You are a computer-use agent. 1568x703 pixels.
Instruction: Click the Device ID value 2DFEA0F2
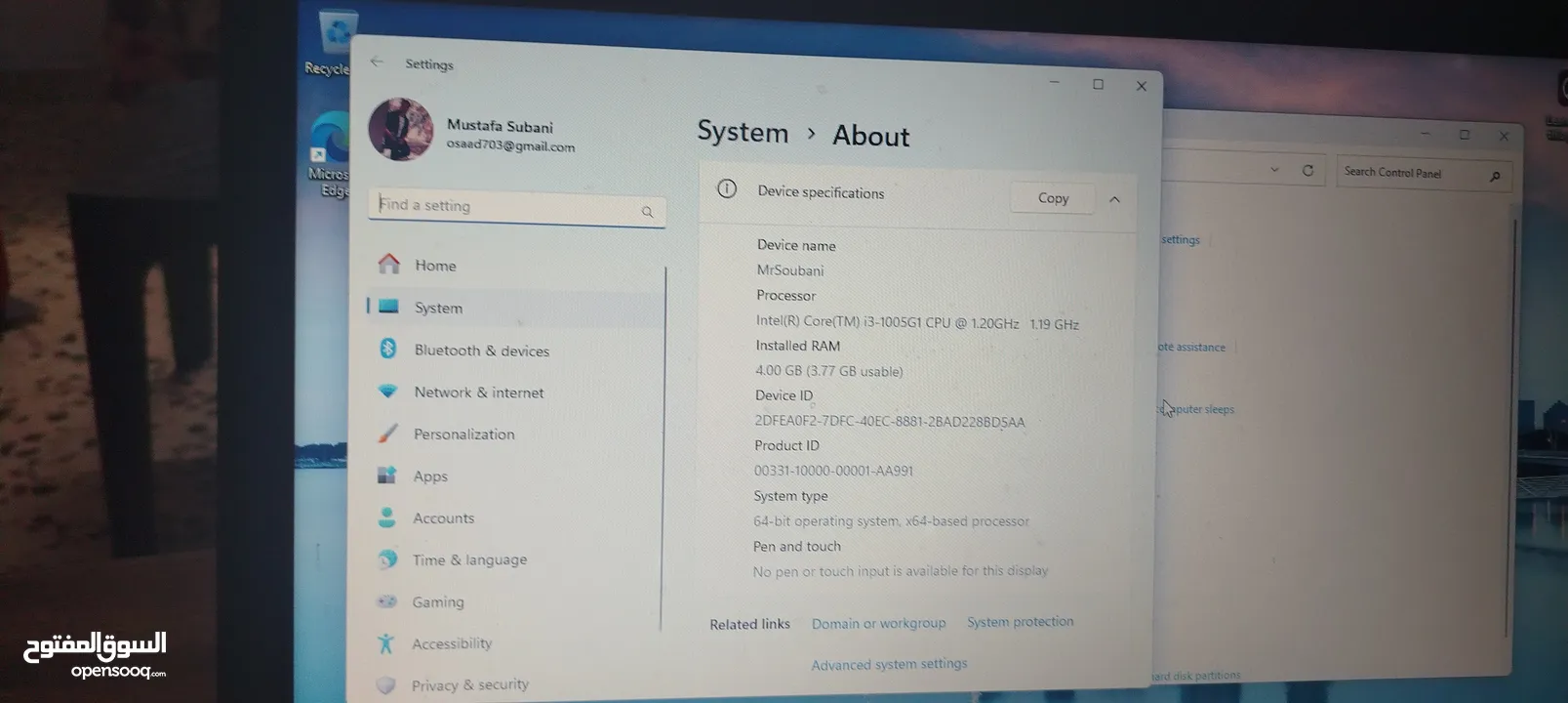coord(890,422)
